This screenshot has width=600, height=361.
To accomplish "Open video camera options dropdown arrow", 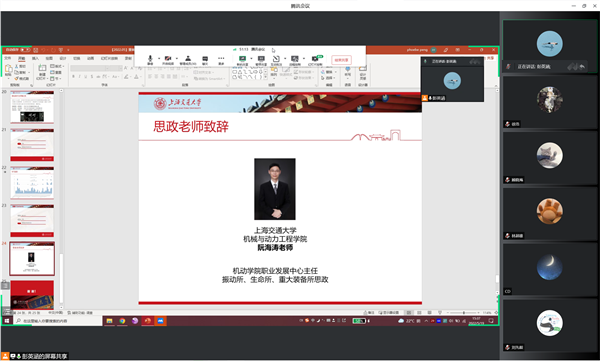I will 177,59.
